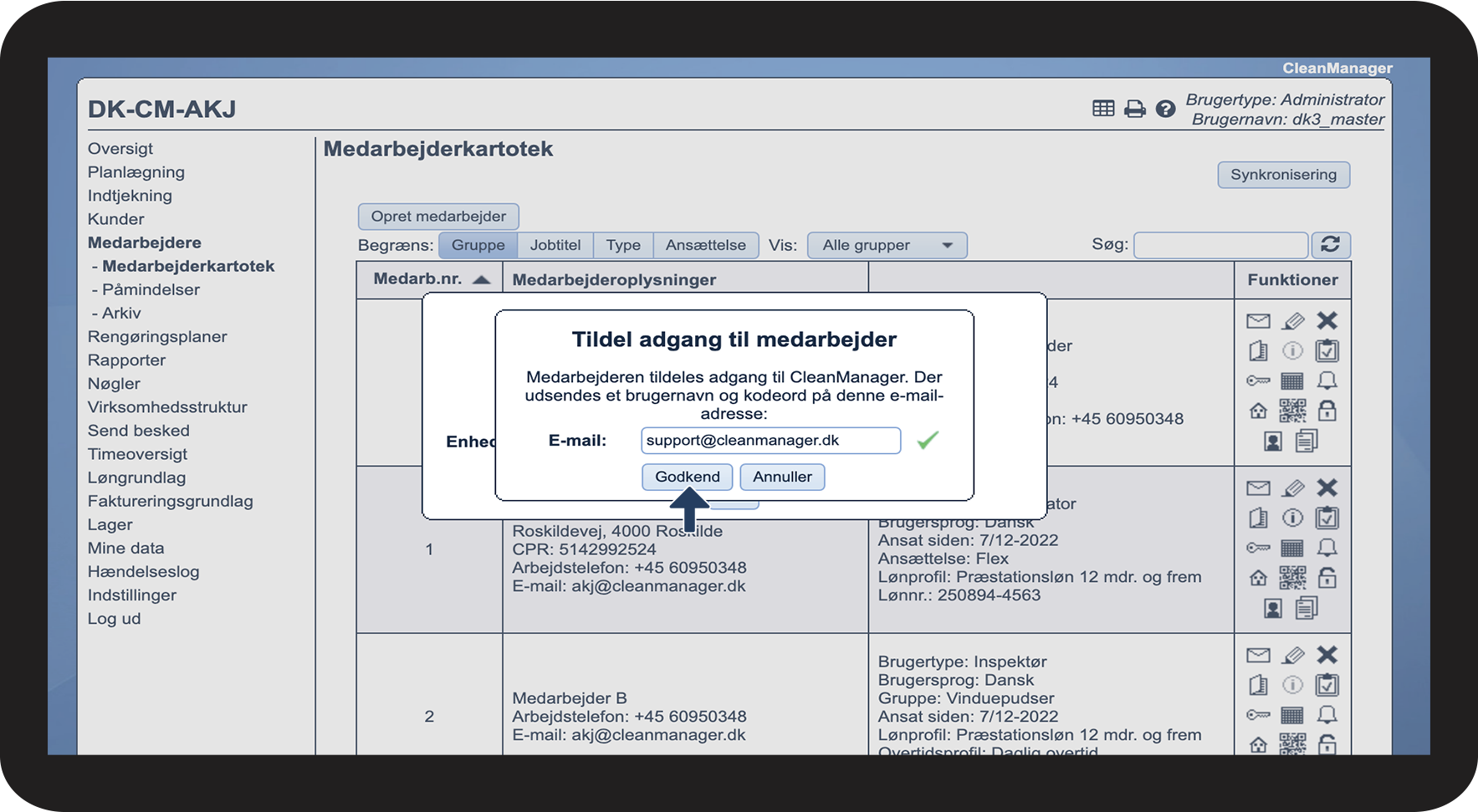Click the text CPR: 5142992524
Viewport: 1478px width, 812px height.
[584, 549]
